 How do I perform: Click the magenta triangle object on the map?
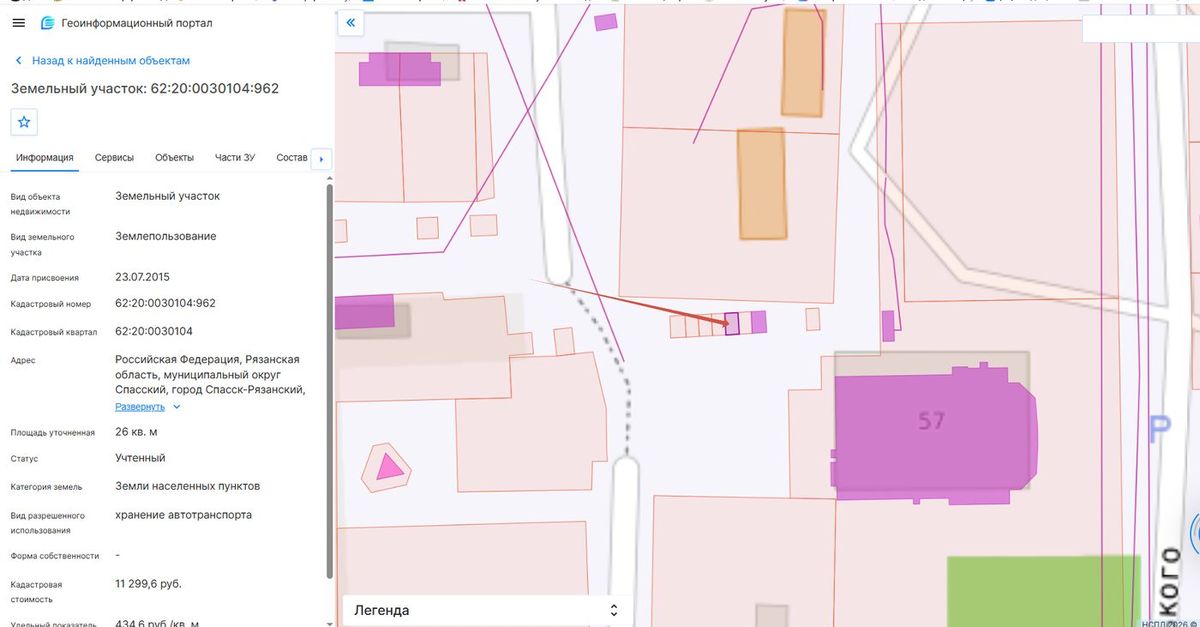pos(389,466)
